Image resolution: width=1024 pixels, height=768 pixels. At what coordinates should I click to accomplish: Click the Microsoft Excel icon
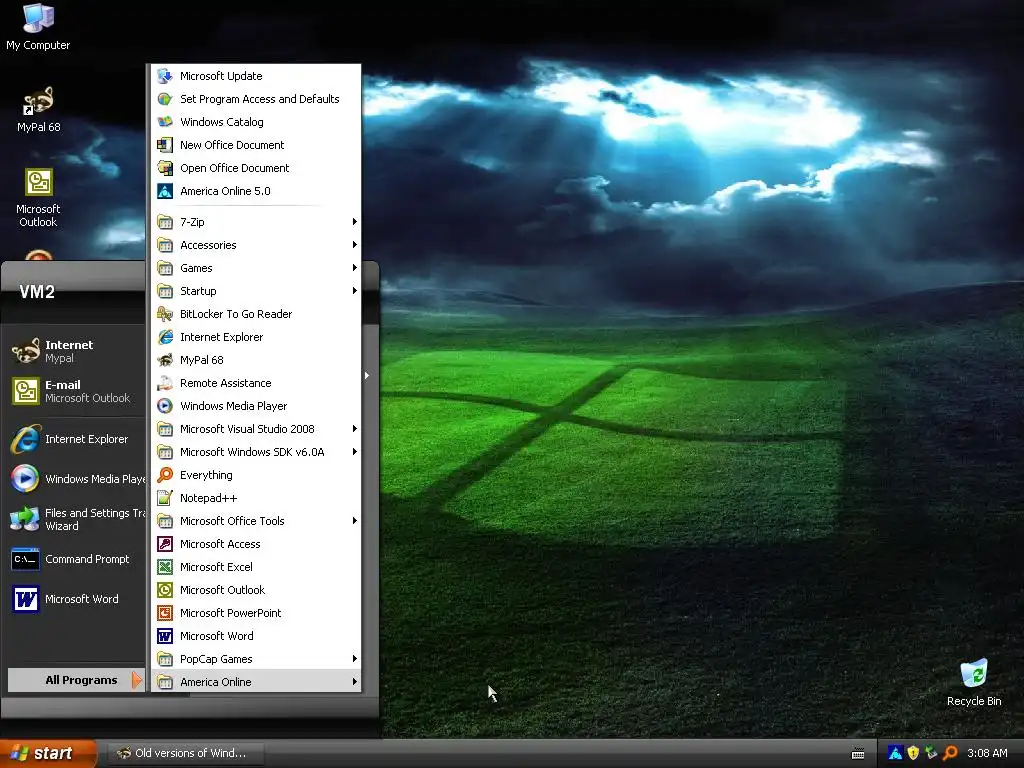click(165, 567)
